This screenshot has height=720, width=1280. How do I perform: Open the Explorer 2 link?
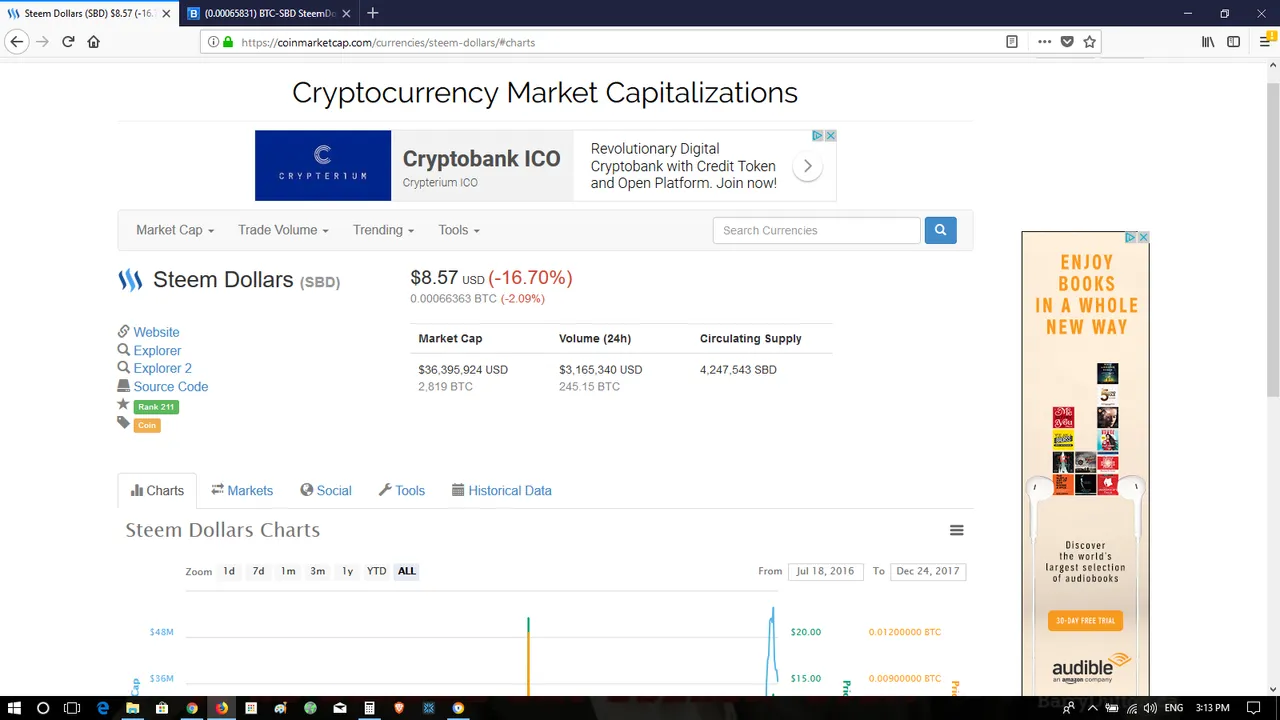point(162,368)
